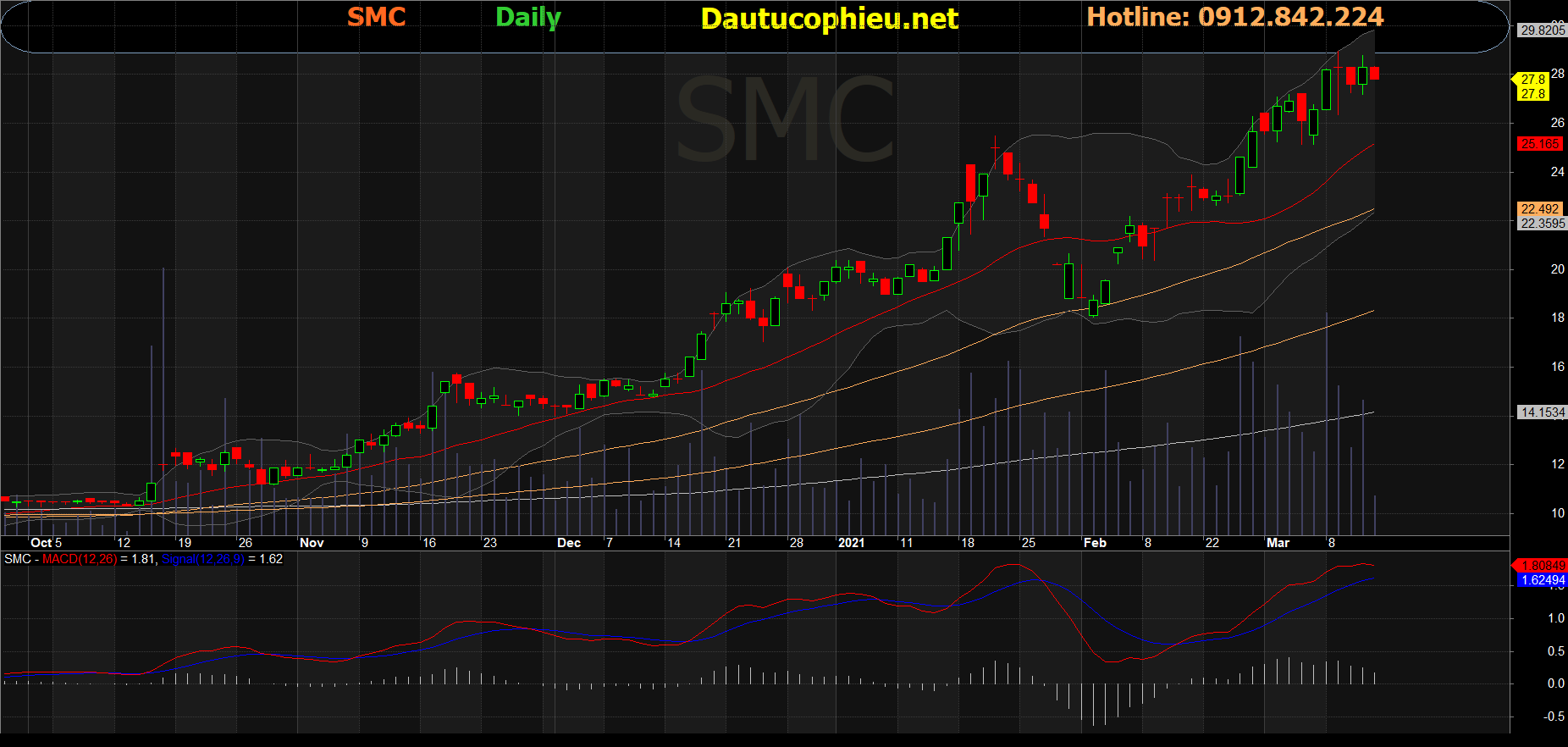Click date label 7 in December
The height and width of the screenshot is (747, 1568).
tap(610, 543)
